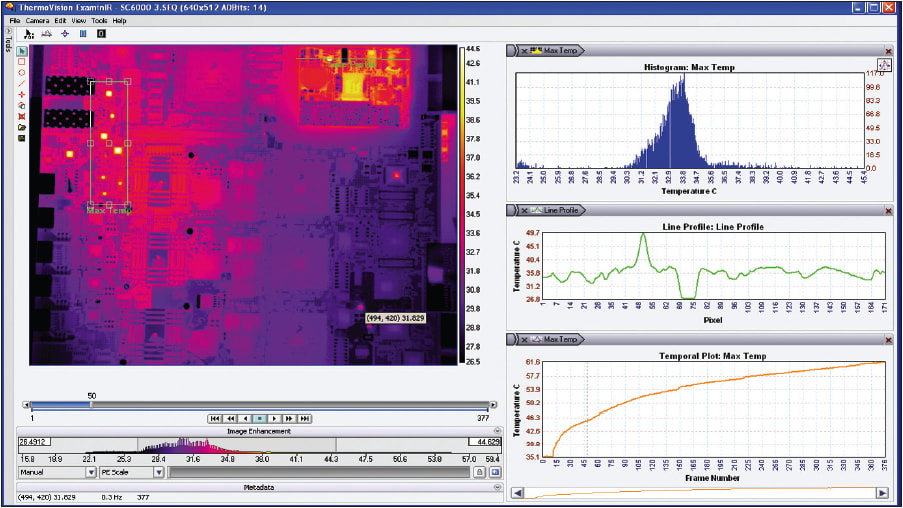The width and height of the screenshot is (903, 508).
Task: Click the profile plot toolbar icon
Action: click(x=47, y=34)
